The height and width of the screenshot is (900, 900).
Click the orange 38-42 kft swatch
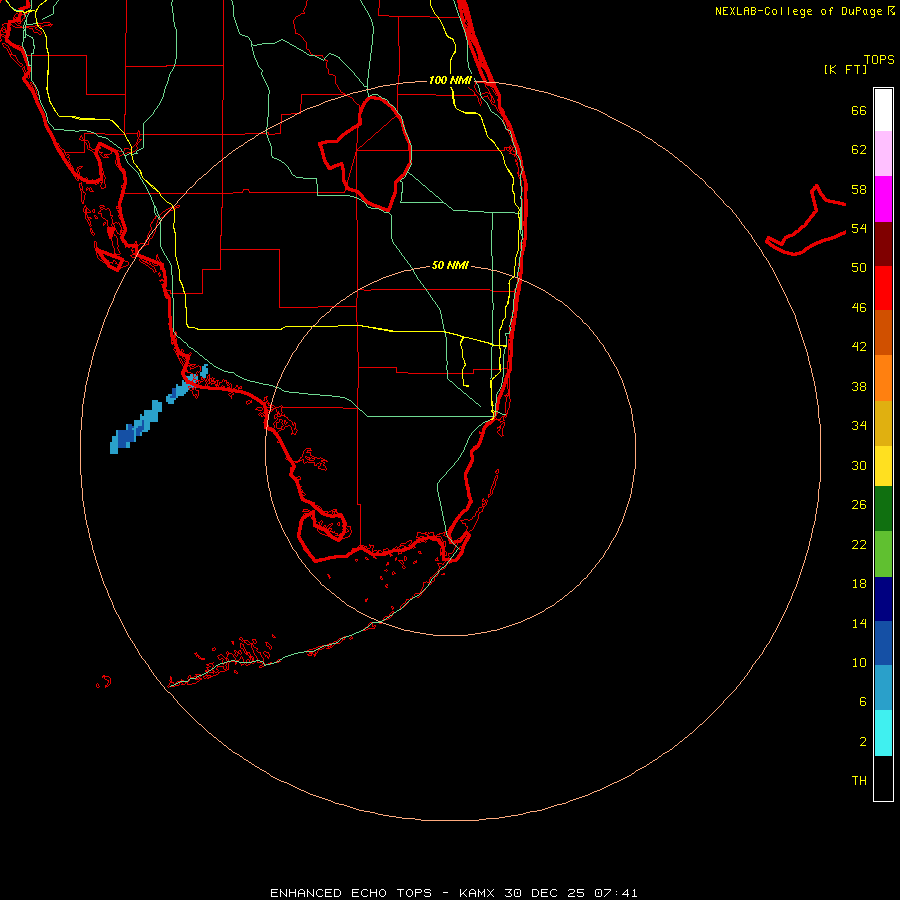(x=883, y=377)
